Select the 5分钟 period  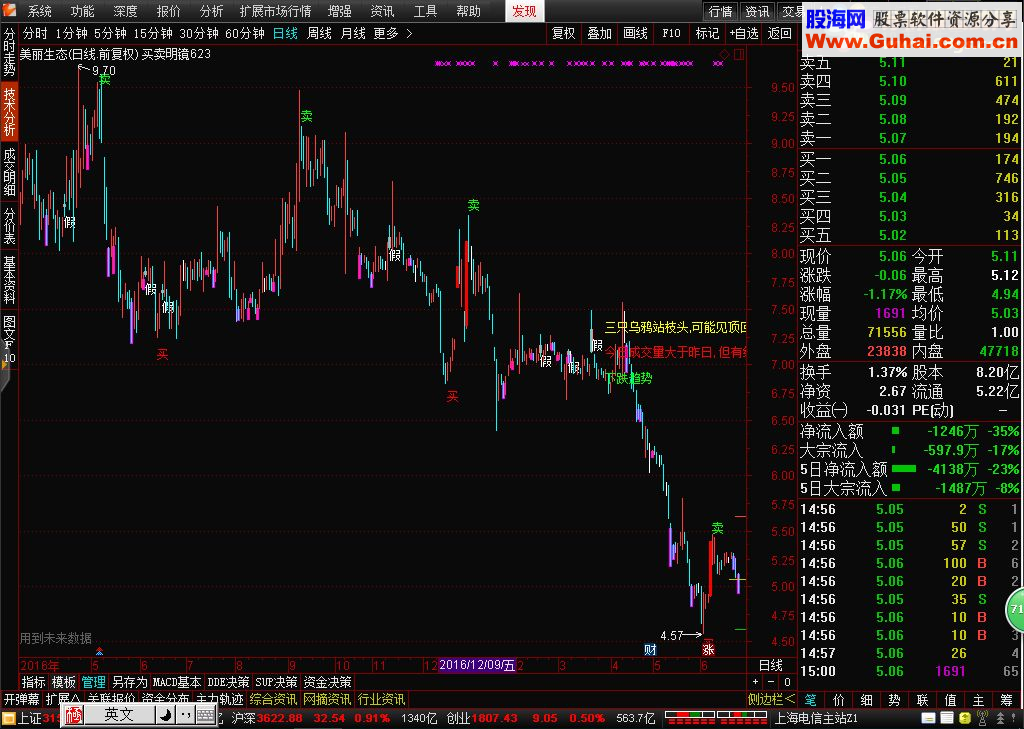pos(110,33)
